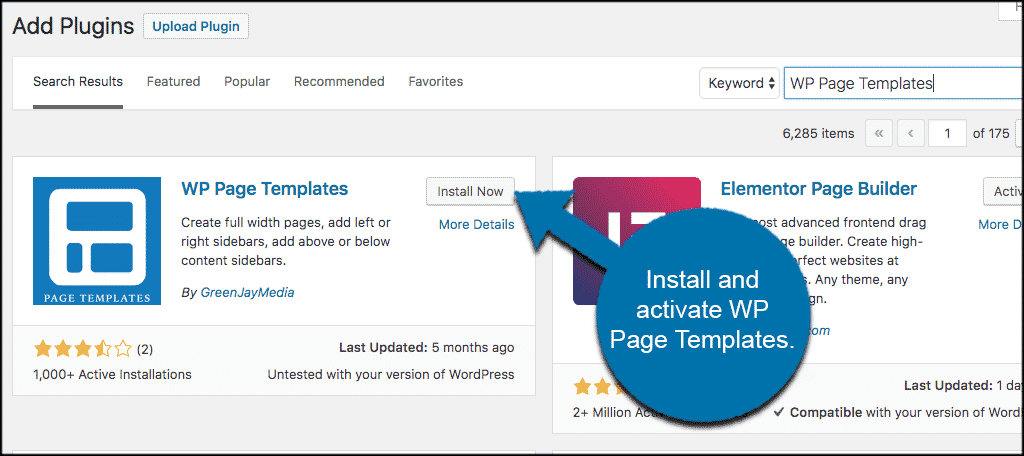Click the plugin search input field

[x=900, y=83]
